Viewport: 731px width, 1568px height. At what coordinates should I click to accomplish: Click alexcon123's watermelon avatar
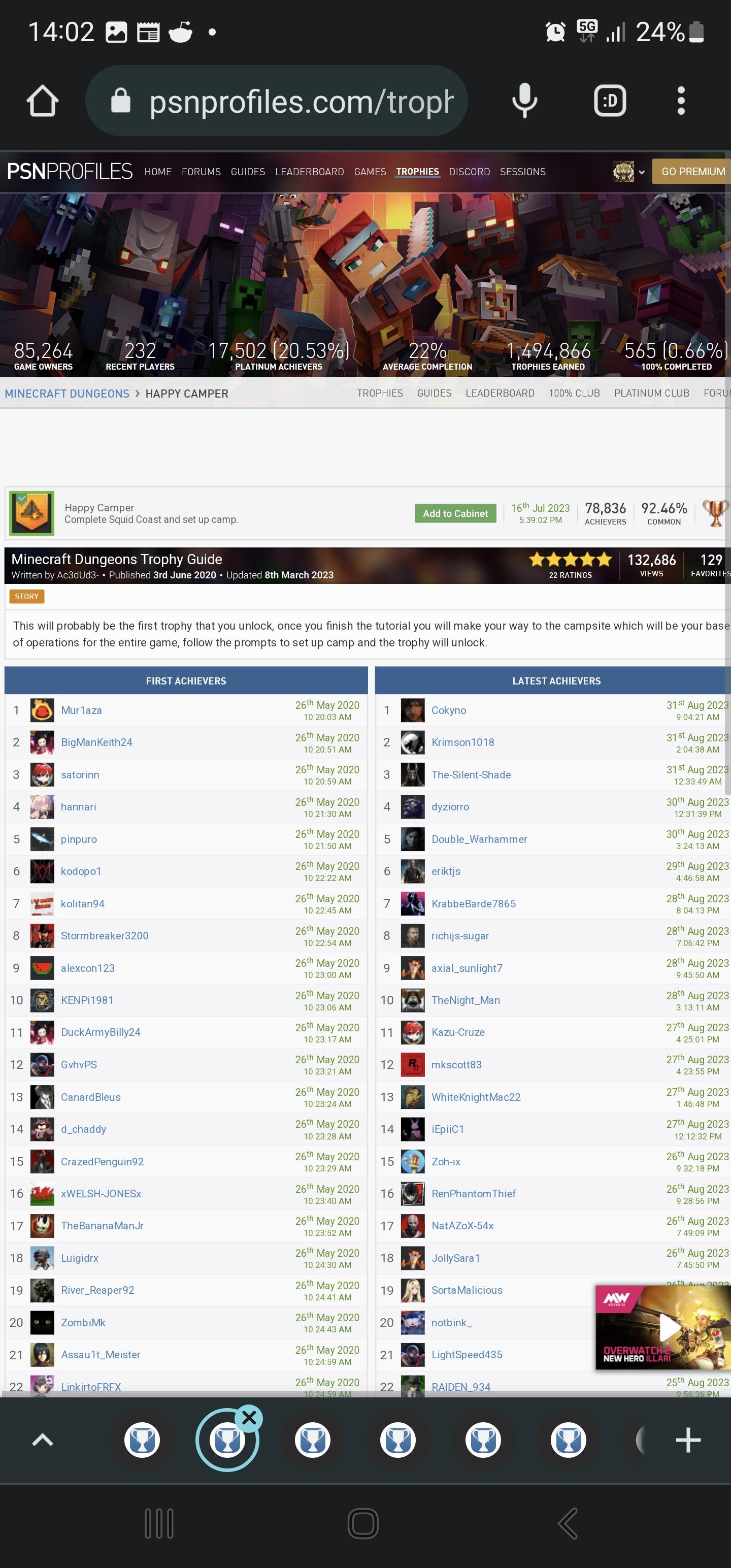point(42,968)
